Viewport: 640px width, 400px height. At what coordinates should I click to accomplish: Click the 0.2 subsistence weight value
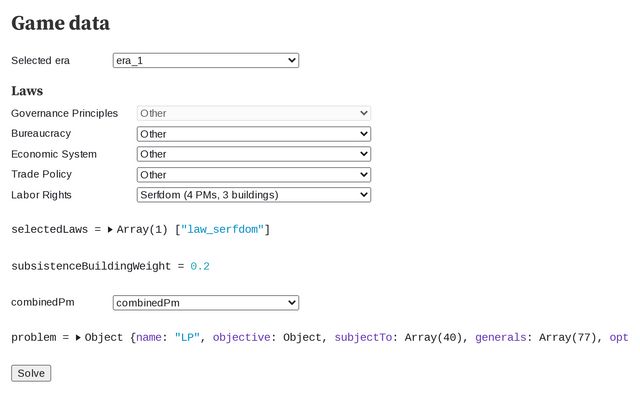[x=200, y=266]
